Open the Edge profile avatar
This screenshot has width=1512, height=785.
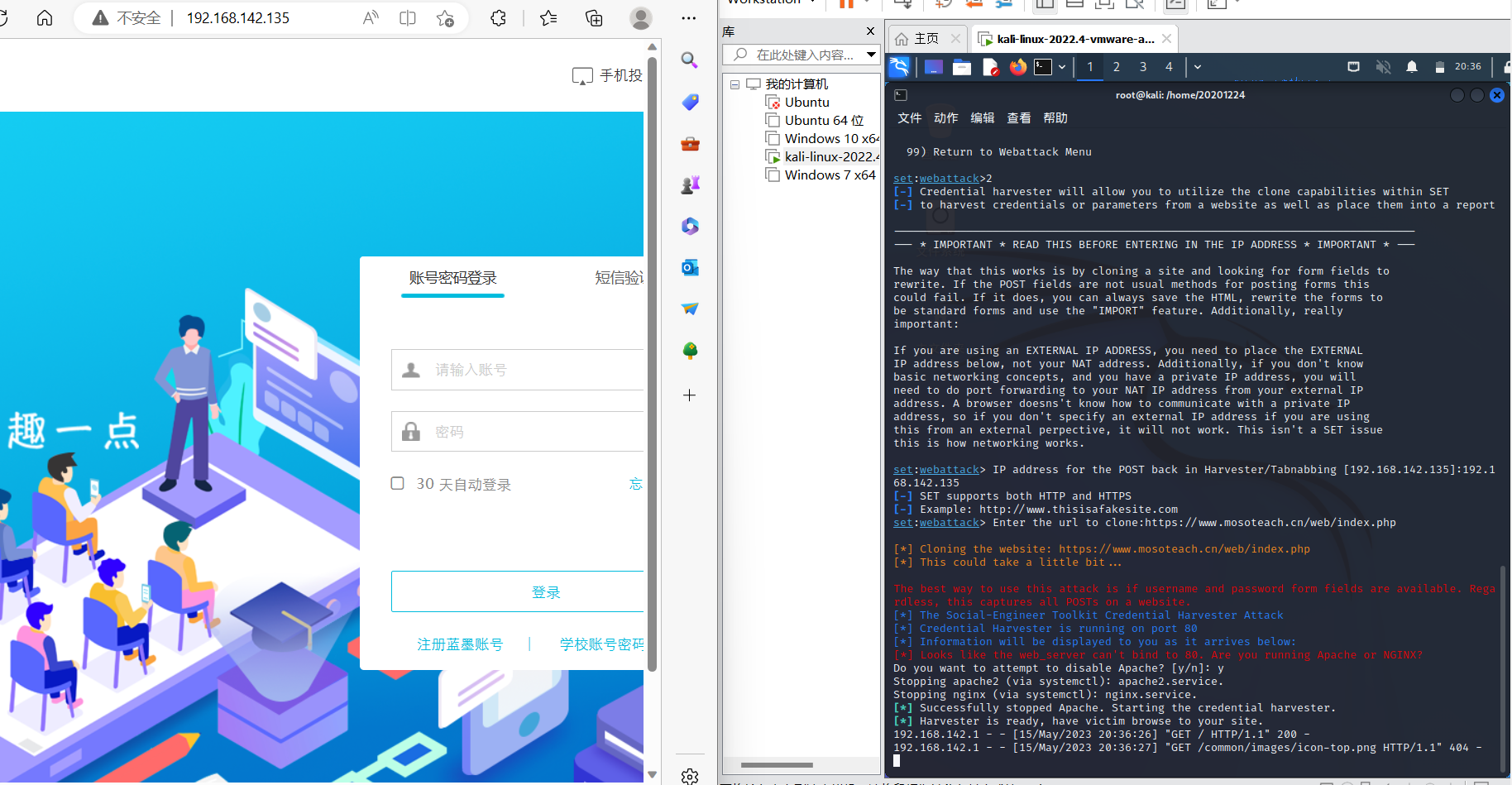pos(641,18)
